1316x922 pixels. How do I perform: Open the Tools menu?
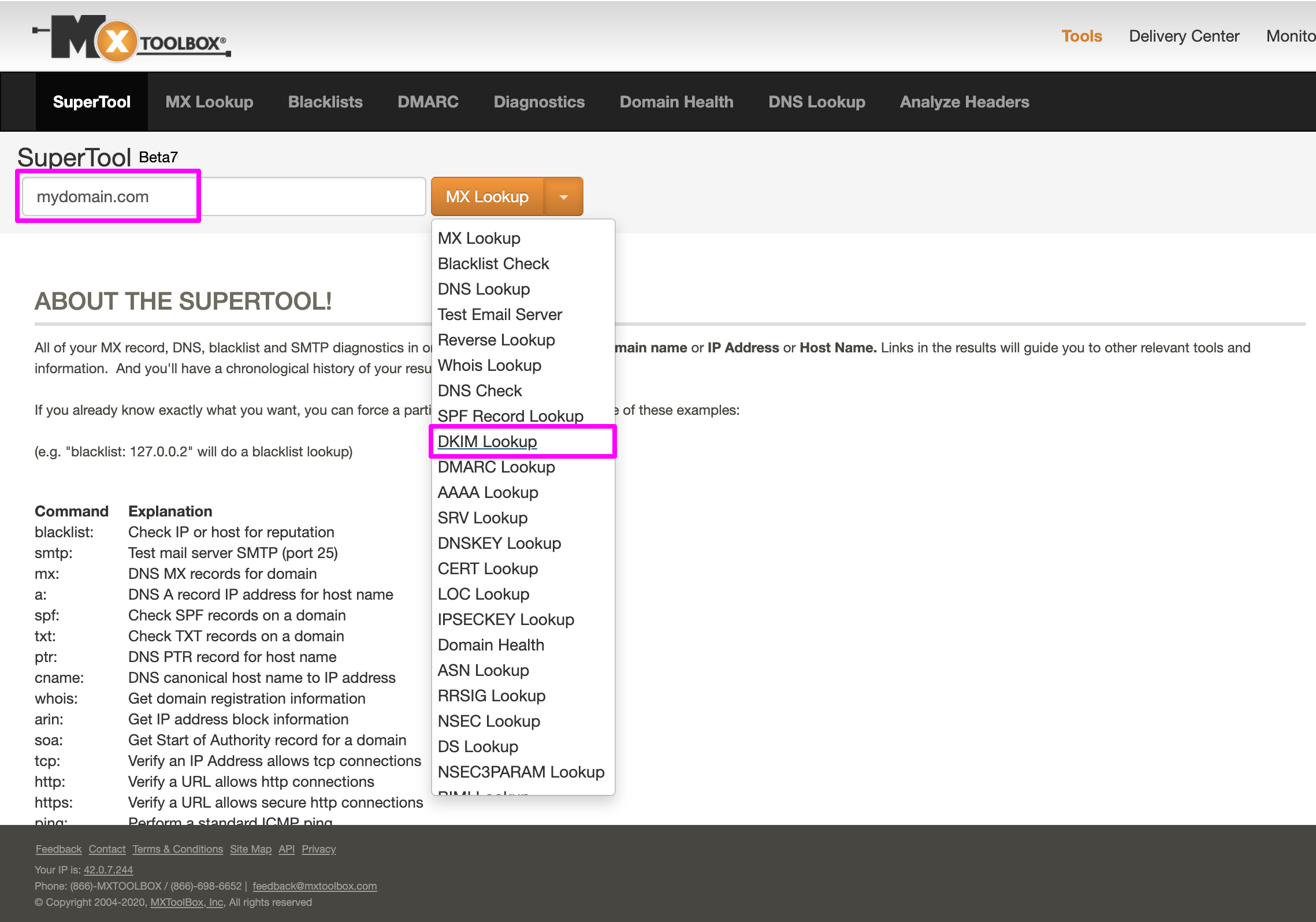[1081, 36]
